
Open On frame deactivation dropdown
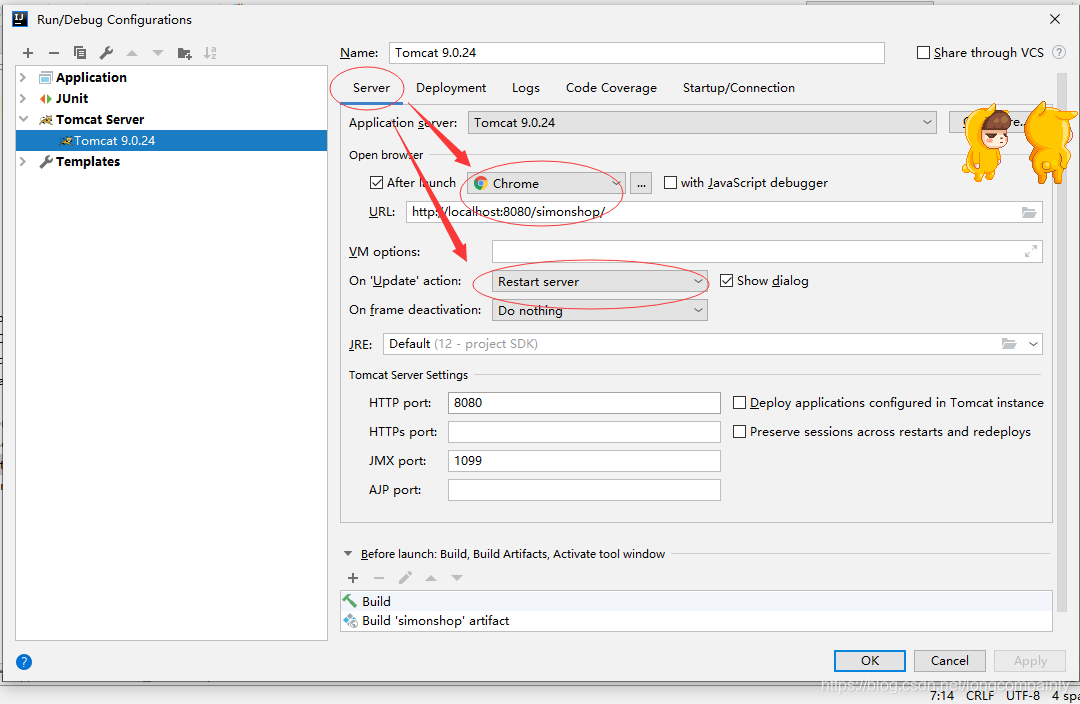coord(599,311)
